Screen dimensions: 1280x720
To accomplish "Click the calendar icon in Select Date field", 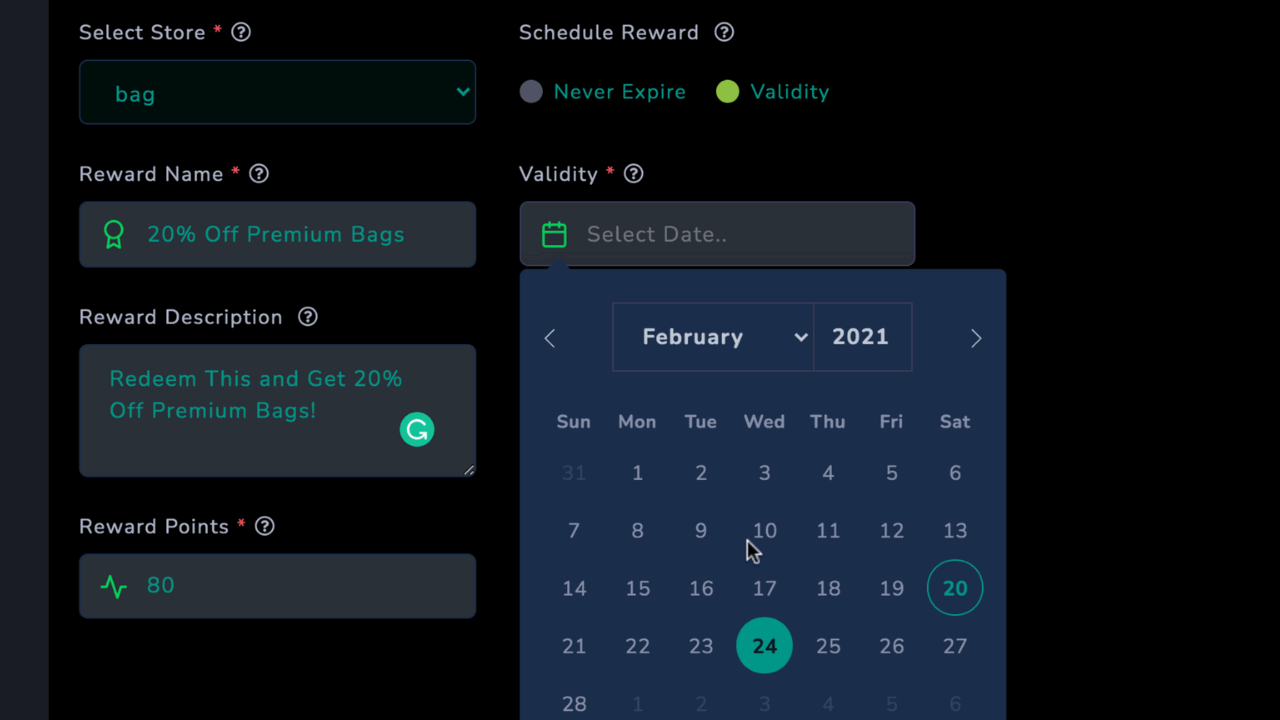I will tap(554, 234).
